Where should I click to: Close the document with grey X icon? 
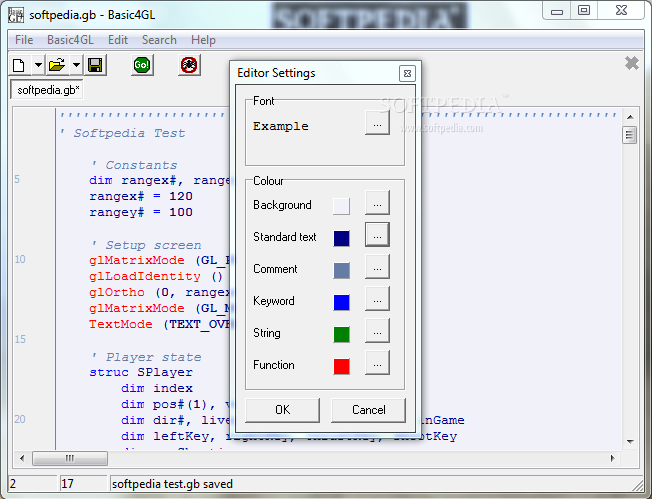coord(632,63)
